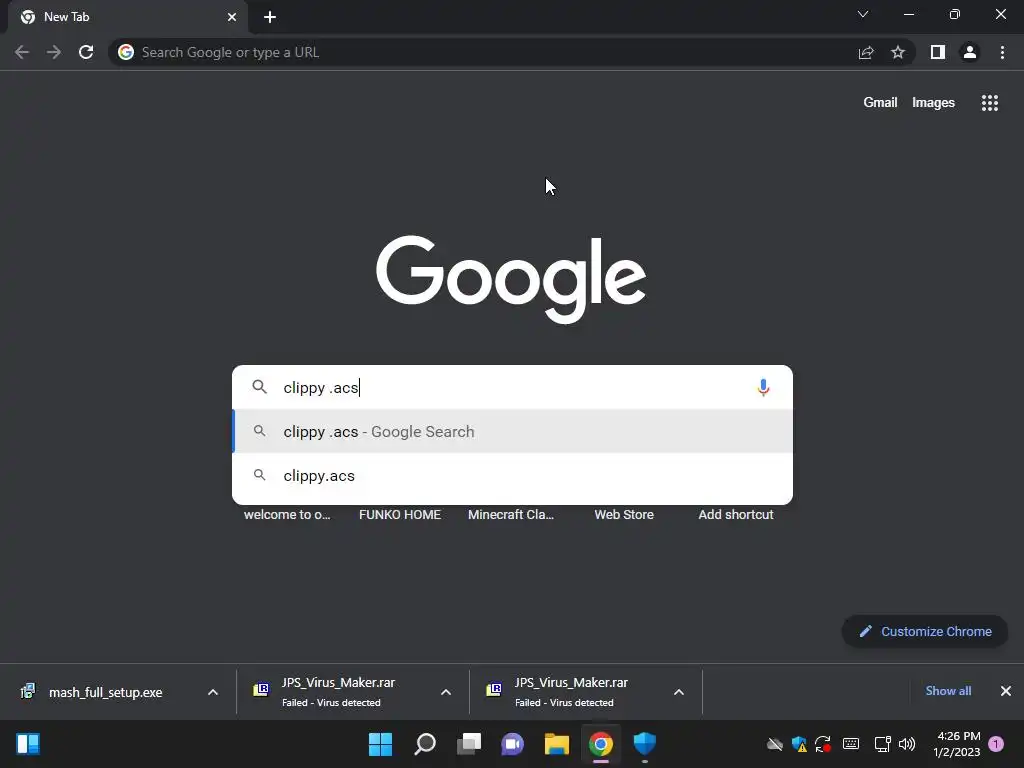Click Windows Security warning tray icon

[799, 744]
